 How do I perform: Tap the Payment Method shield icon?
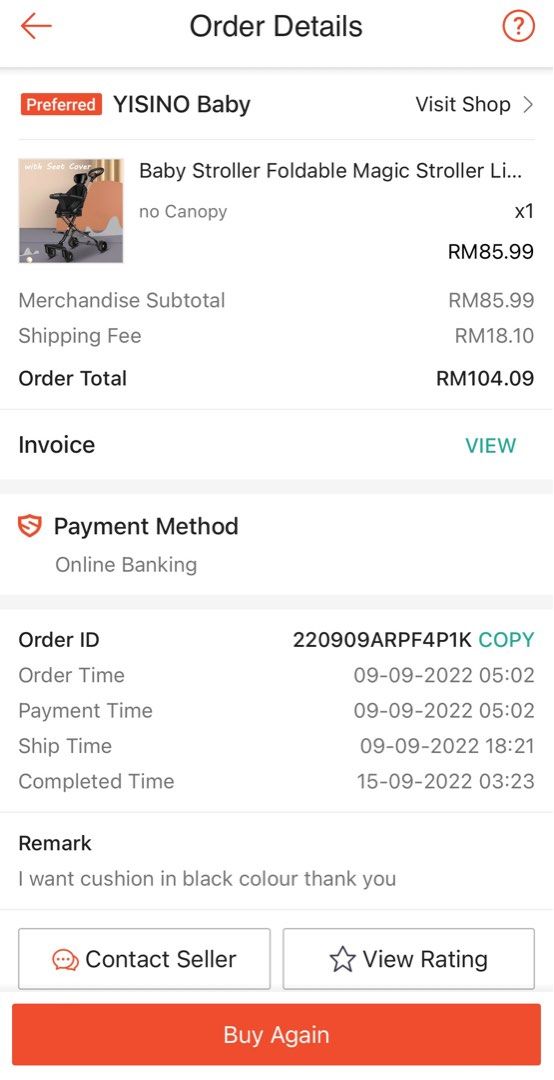pos(30,526)
